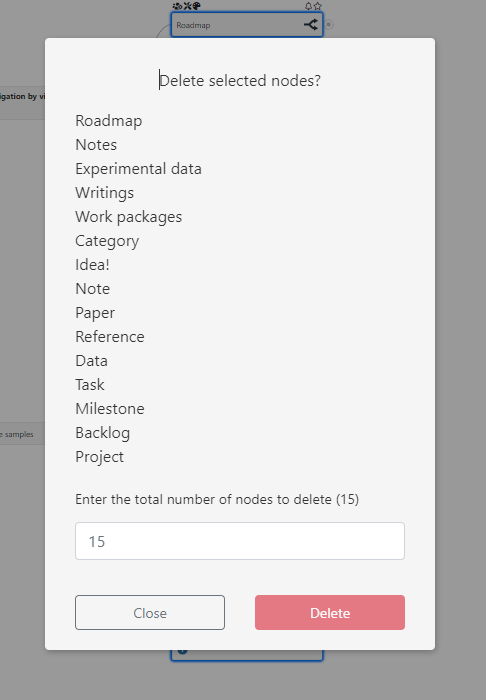Click the Reference list entry

[110, 337]
